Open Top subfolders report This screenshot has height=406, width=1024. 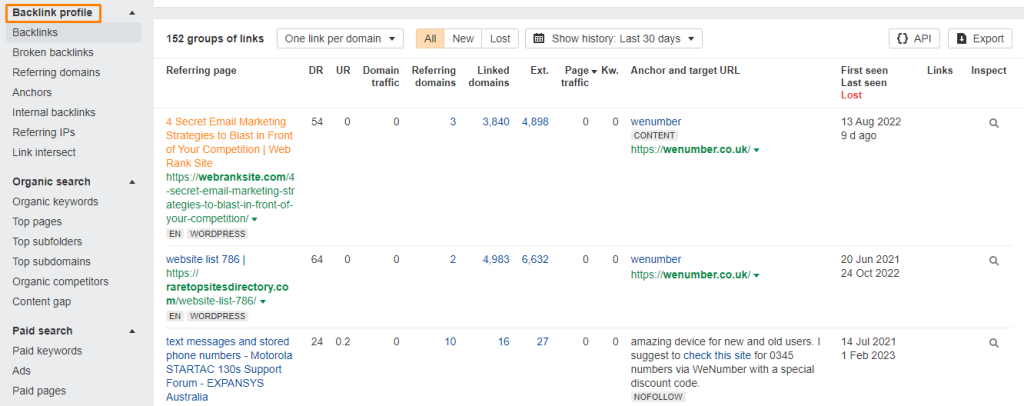click(x=47, y=242)
